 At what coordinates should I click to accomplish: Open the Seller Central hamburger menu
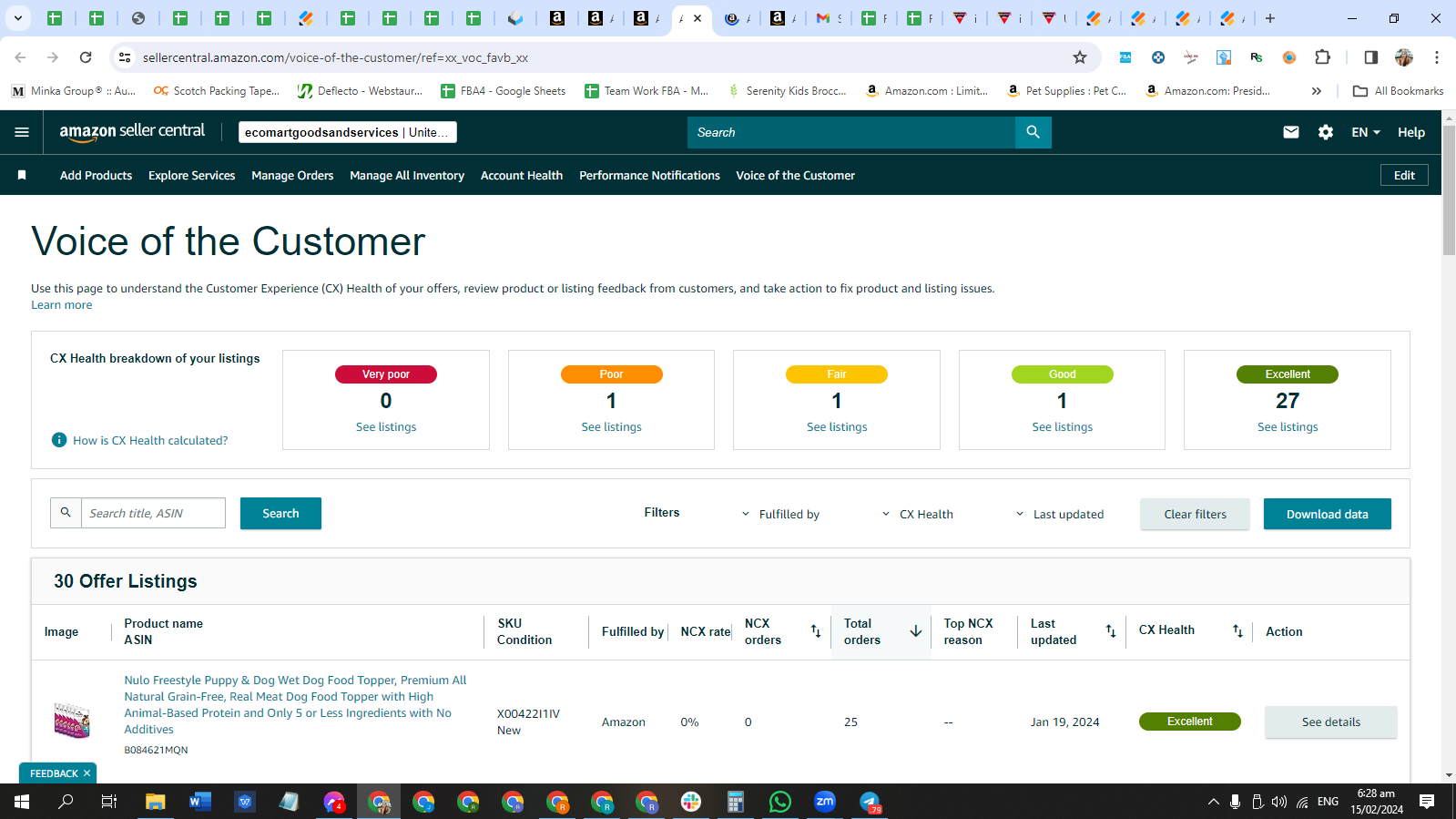(22, 132)
